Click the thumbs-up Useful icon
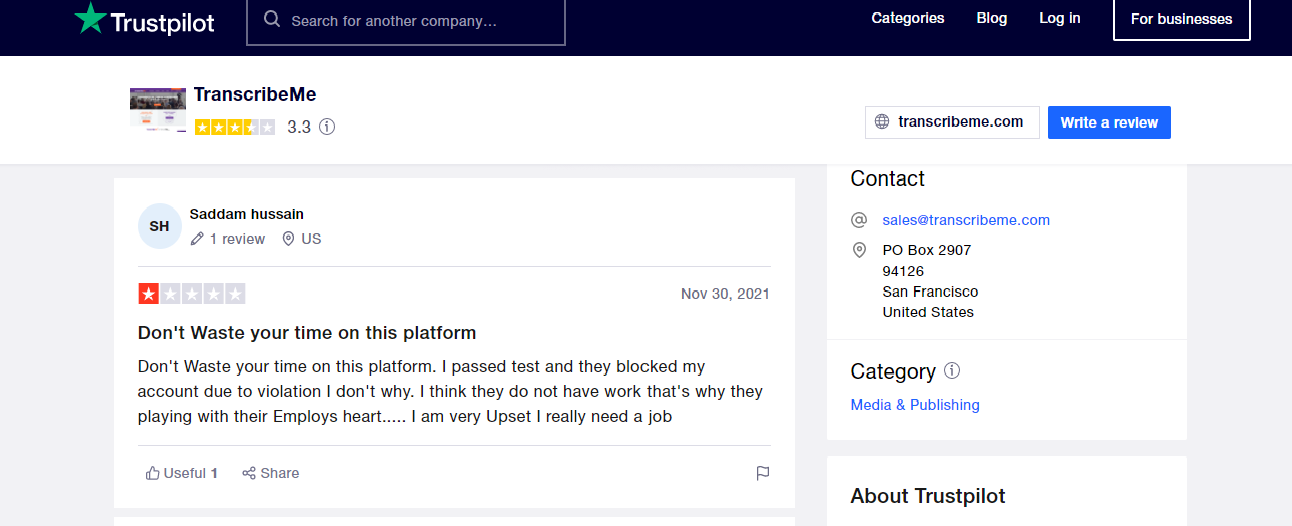Viewport: 1292px width, 526px height. pos(153,473)
